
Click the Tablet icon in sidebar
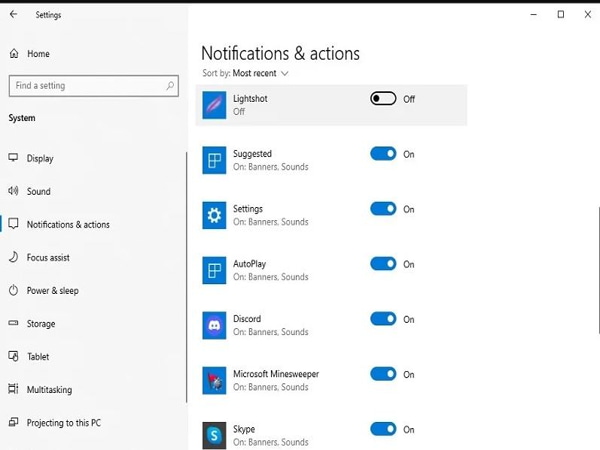pyautogui.click(x=13, y=356)
